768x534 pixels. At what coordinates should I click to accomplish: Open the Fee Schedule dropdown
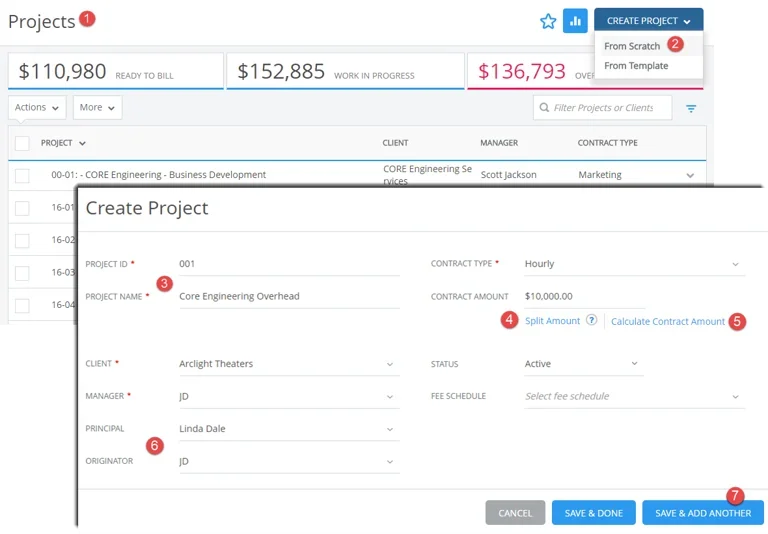pyautogui.click(x=634, y=396)
